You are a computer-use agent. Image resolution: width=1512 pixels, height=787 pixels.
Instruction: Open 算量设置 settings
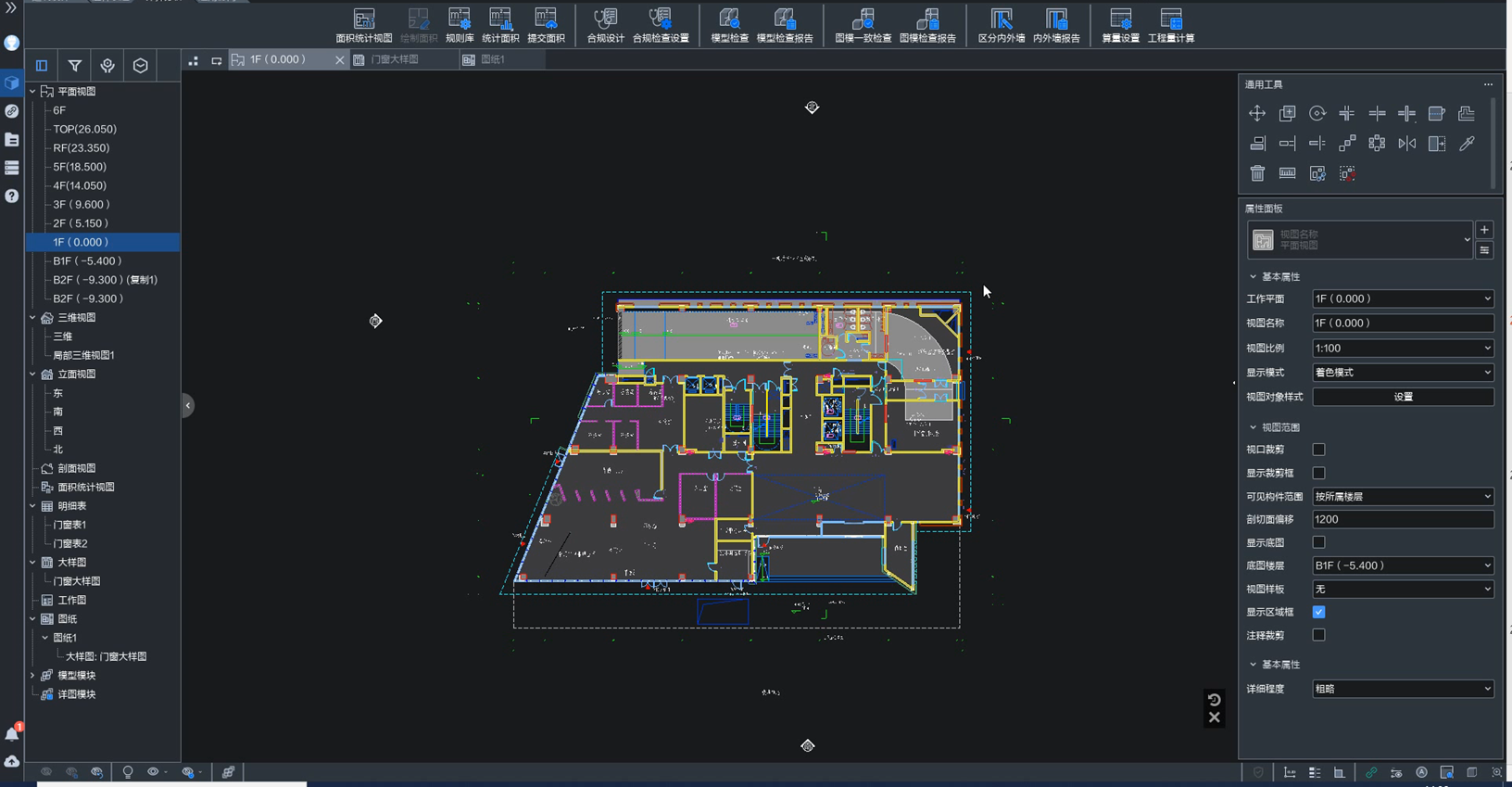pos(1120,25)
